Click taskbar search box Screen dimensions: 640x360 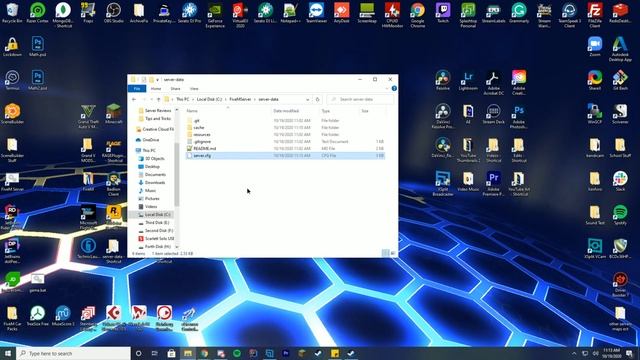[74, 353]
